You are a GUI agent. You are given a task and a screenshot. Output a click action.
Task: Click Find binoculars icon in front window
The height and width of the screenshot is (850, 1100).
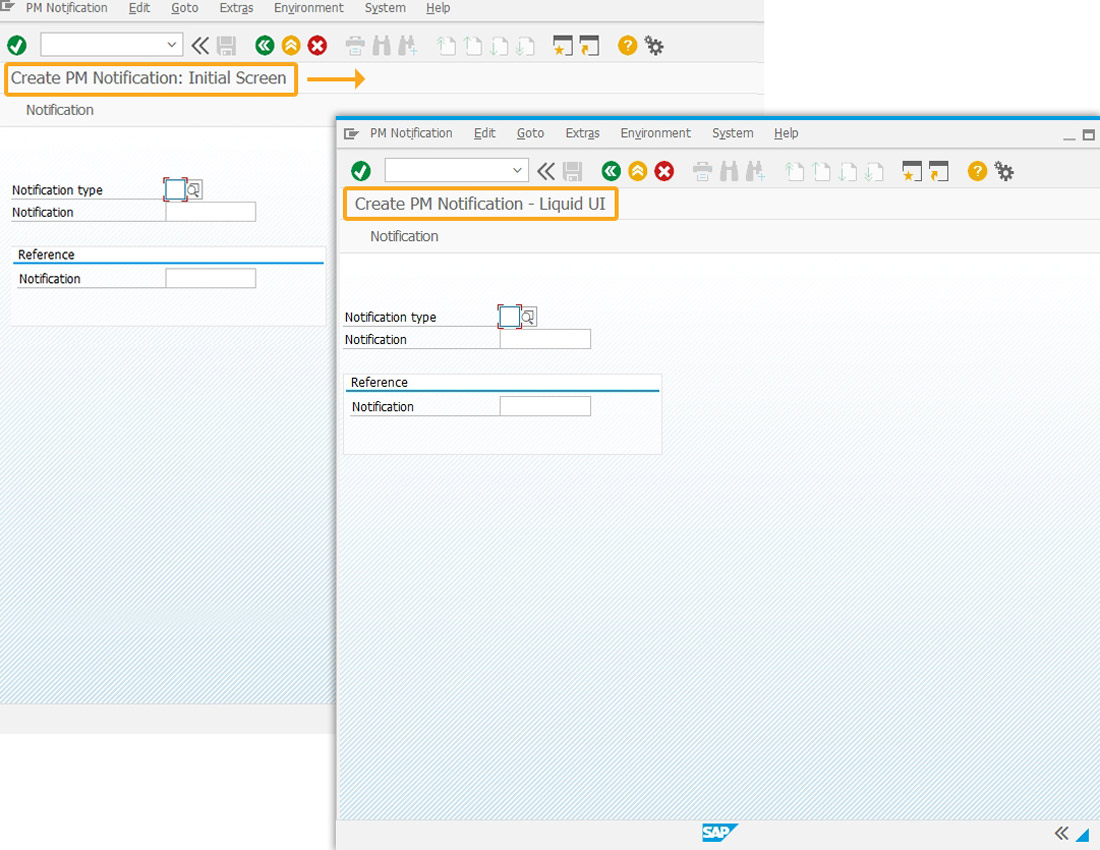tap(729, 171)
